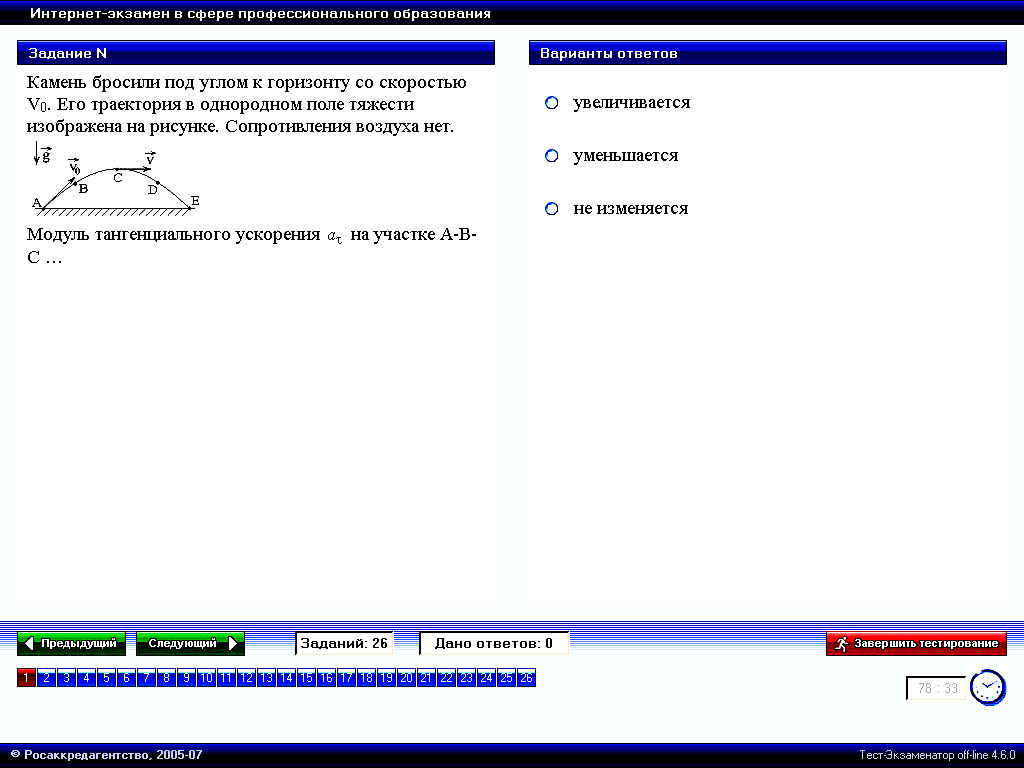The image size is (1024, 768).
Task: Jump to question number 7
Action: click(146, 678)
